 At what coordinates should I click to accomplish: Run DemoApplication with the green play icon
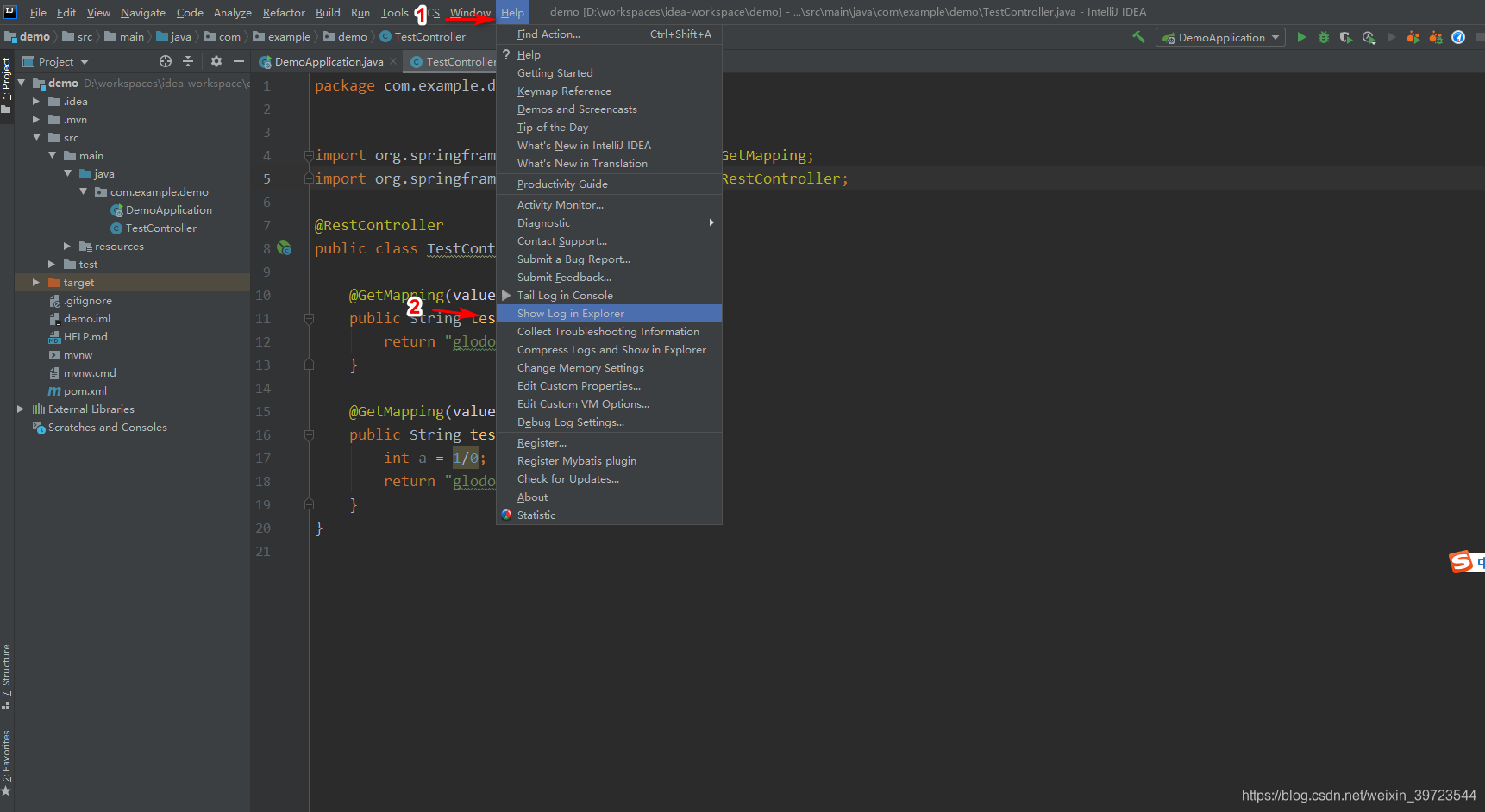[1301, 37]
